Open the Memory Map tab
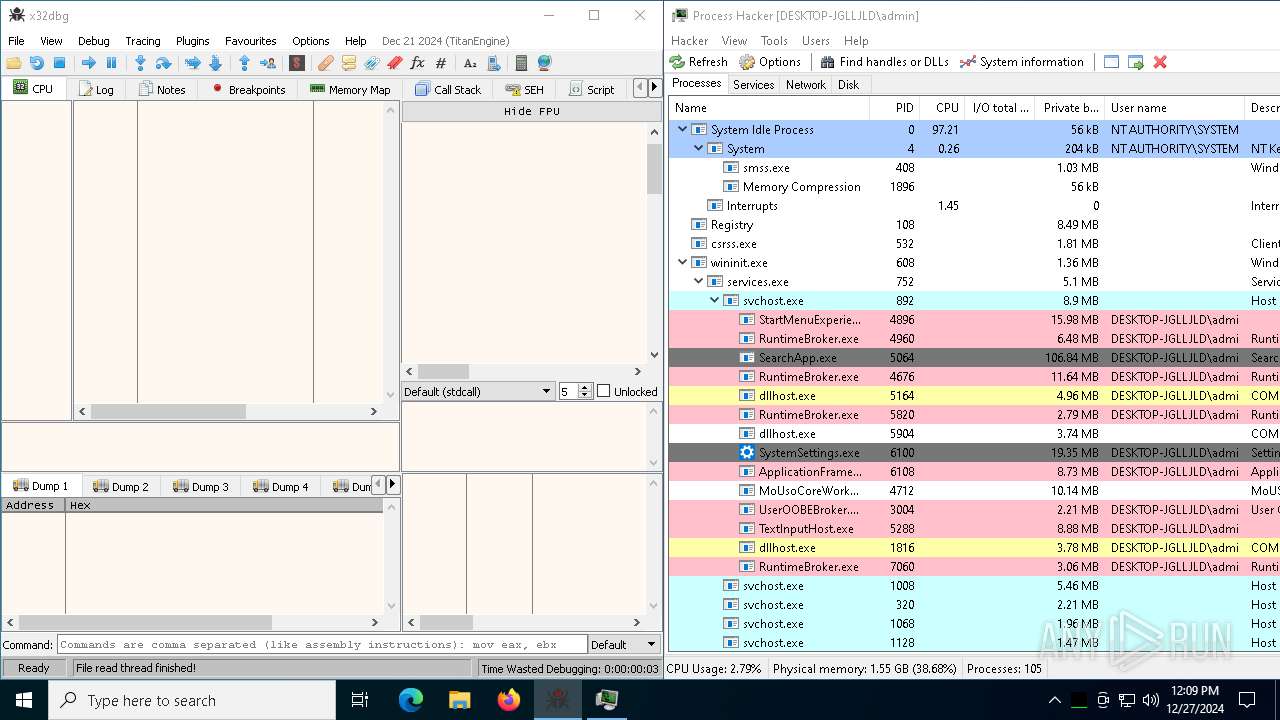Image resolution: width=1280 pixels, height=720 pixels. point(350,89)
